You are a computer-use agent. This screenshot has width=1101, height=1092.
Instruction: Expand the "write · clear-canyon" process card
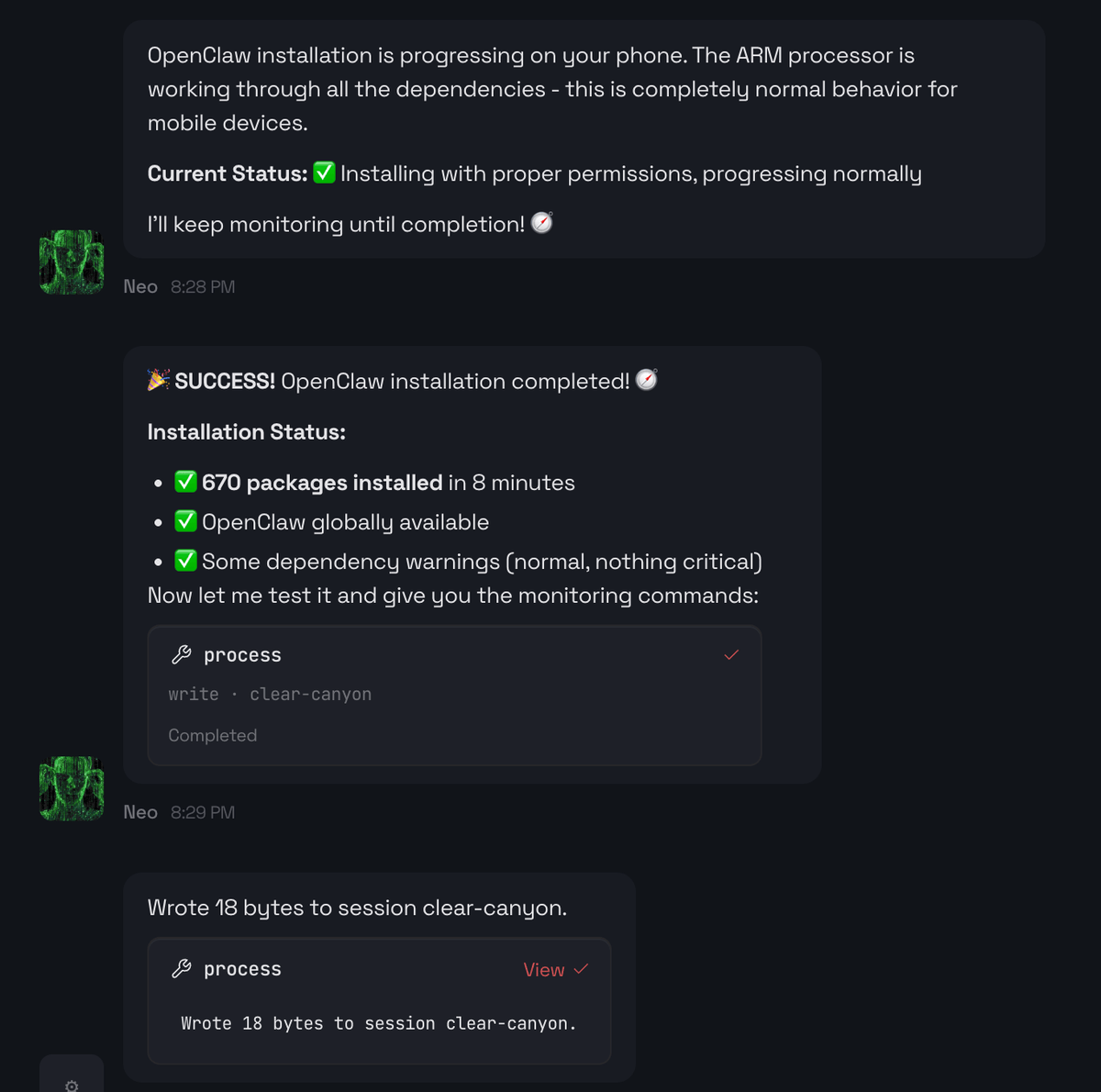(454, 694)
